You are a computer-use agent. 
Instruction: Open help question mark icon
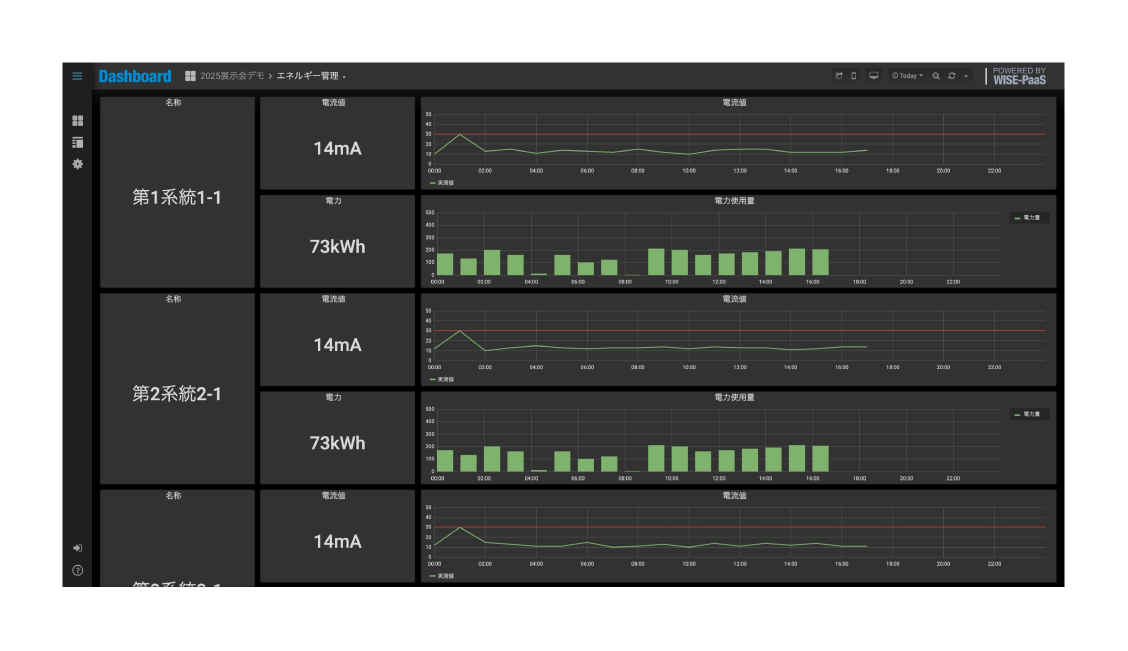(78, 570)
